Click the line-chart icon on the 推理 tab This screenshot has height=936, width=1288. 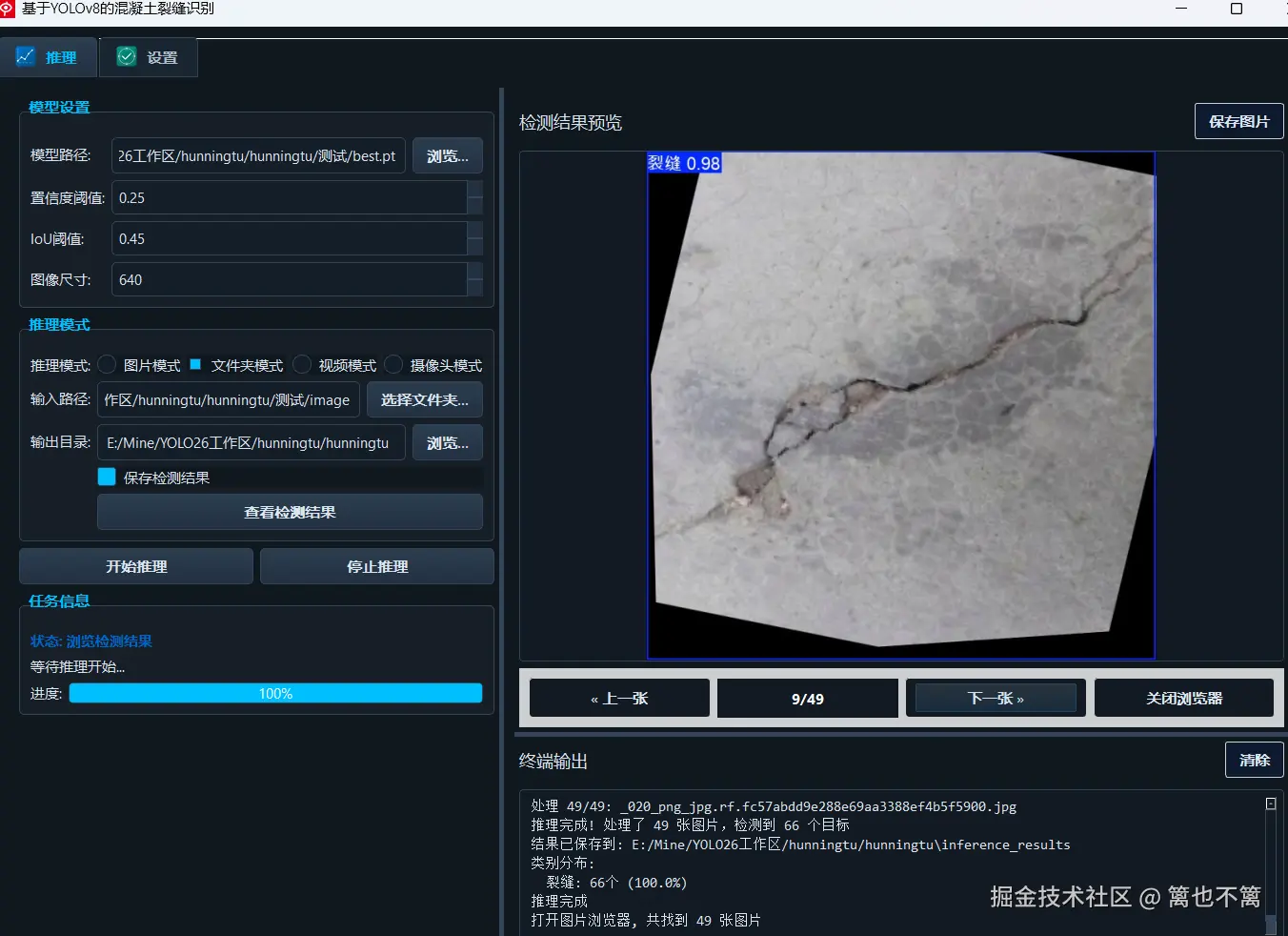(25, 56)
